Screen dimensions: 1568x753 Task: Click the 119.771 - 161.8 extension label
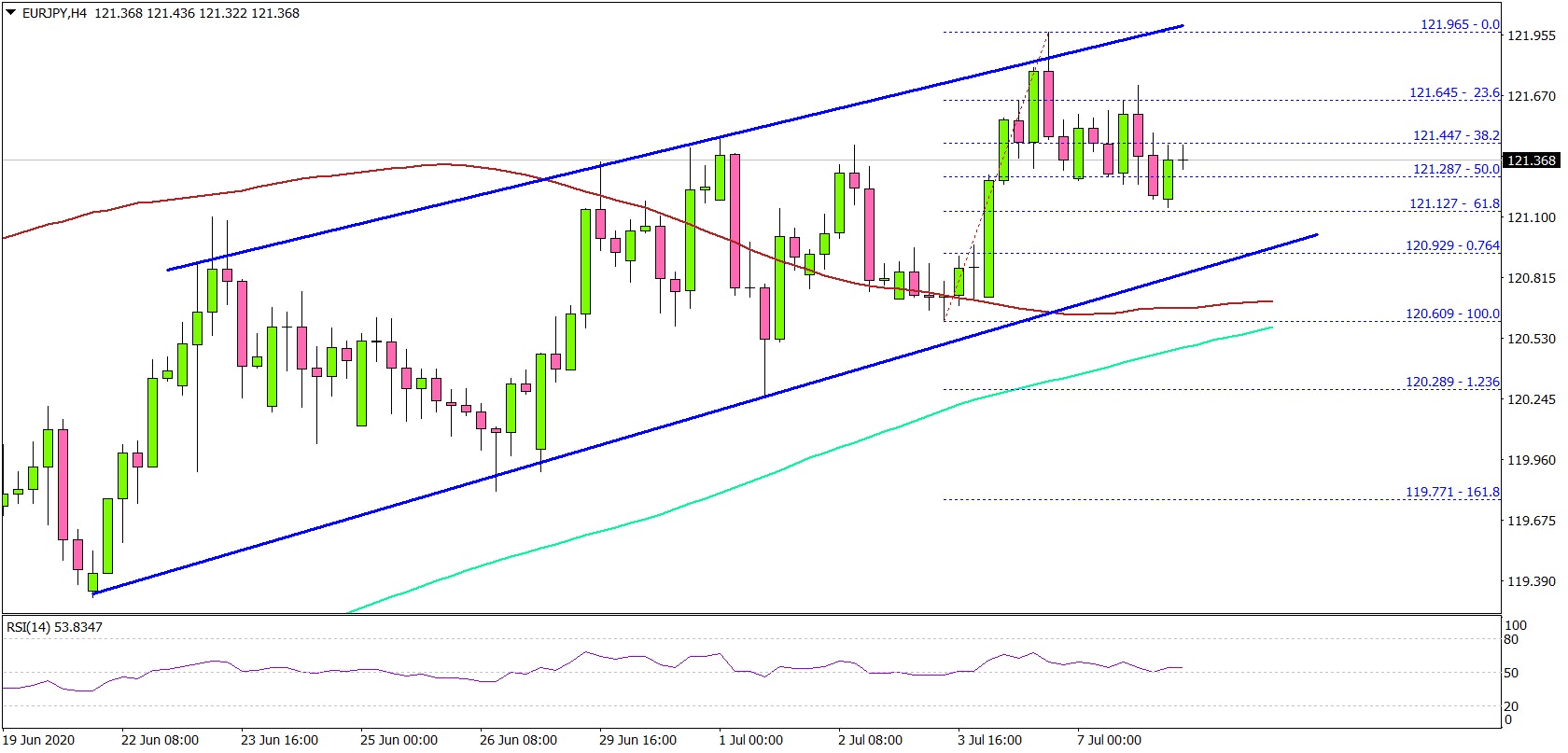[1451, 492]
